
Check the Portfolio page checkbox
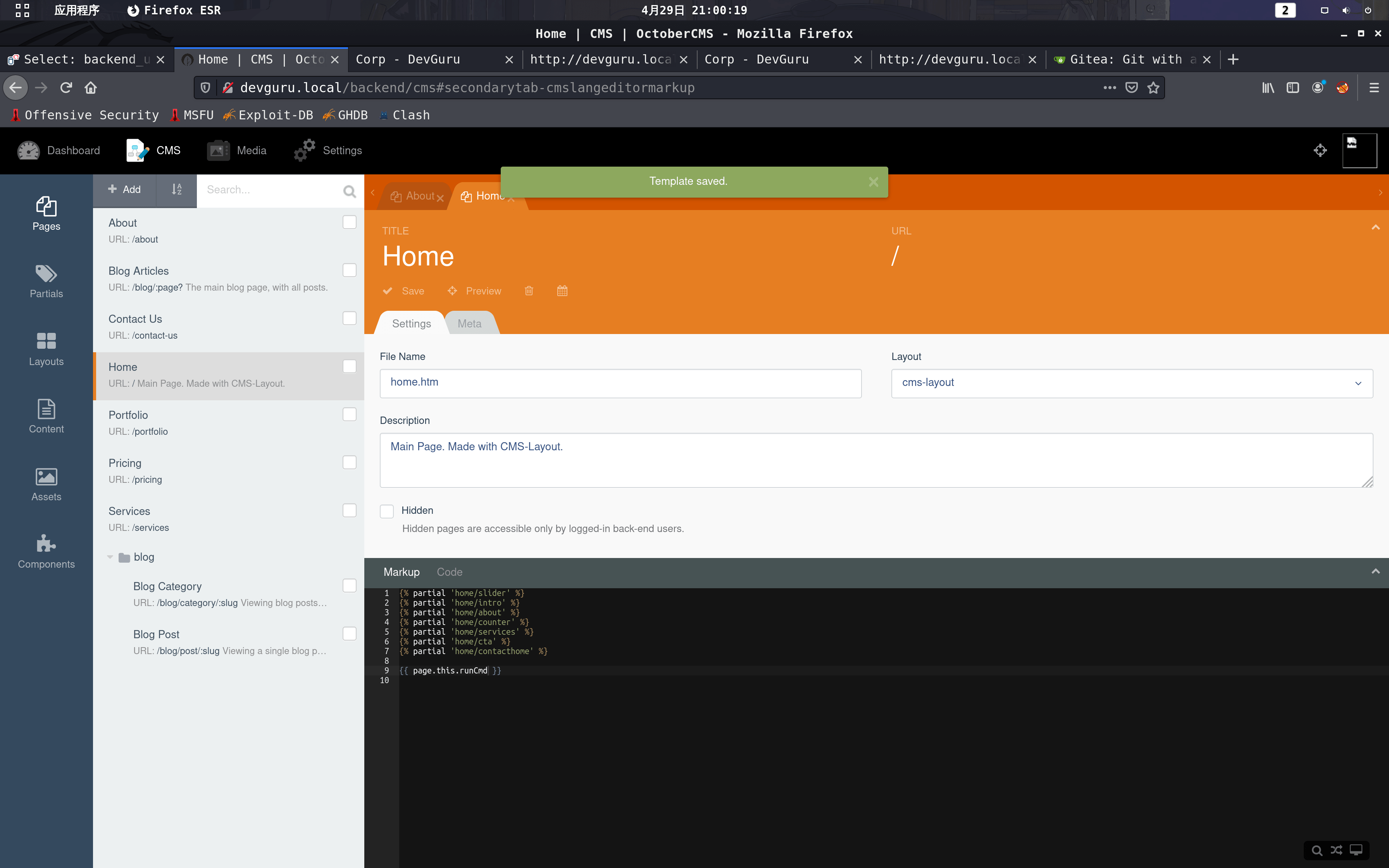pyautogui.click(x=350, y=415)
